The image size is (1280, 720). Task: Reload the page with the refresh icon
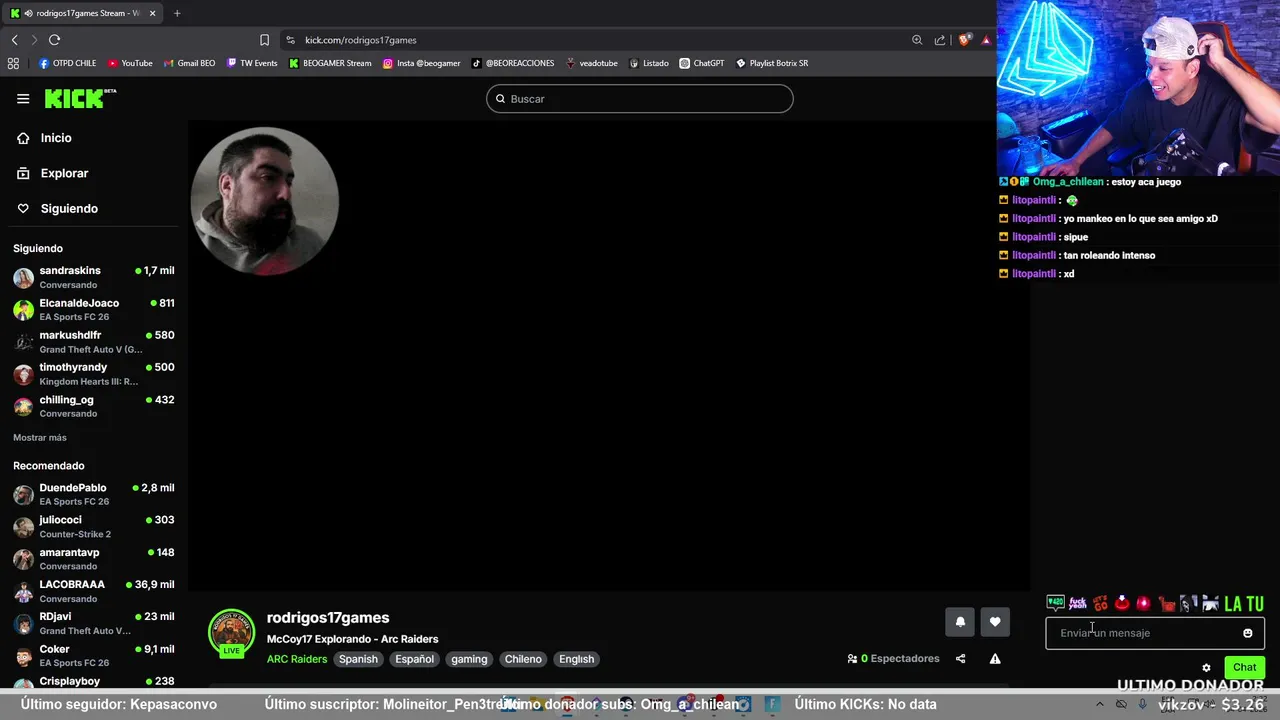point(55,40)
